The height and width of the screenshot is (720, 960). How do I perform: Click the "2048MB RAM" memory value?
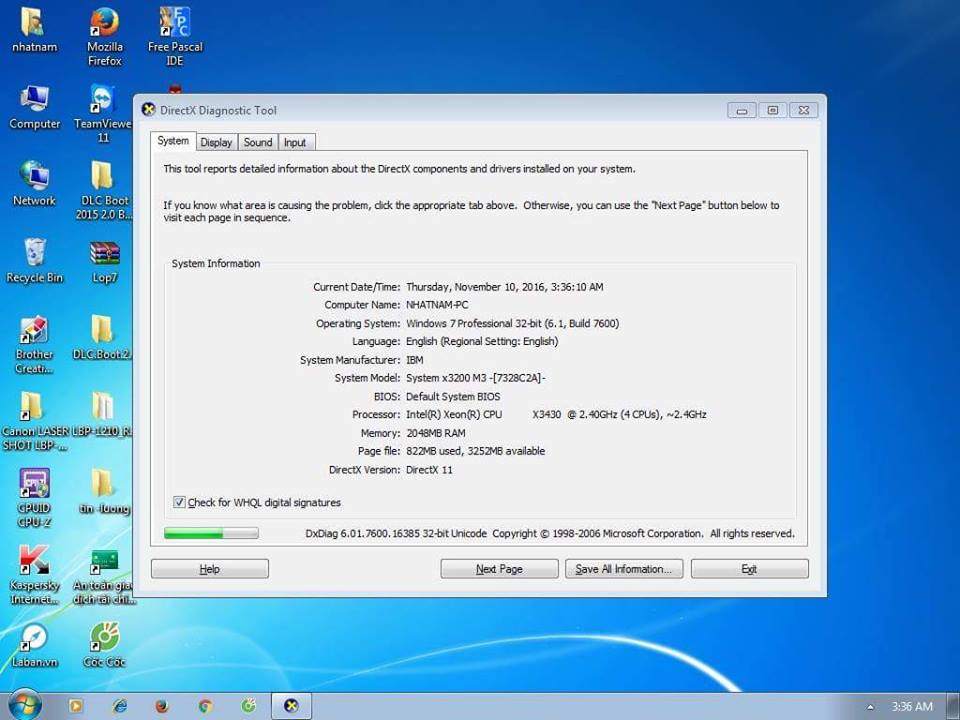tap(436, 433)
